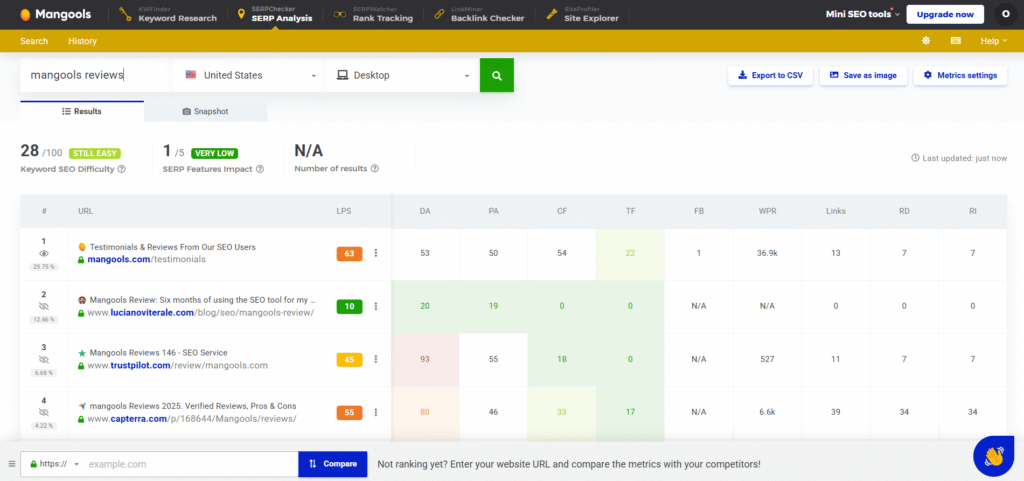Click Number of results help icon
1024x481 pixels.
coord(375,168)
